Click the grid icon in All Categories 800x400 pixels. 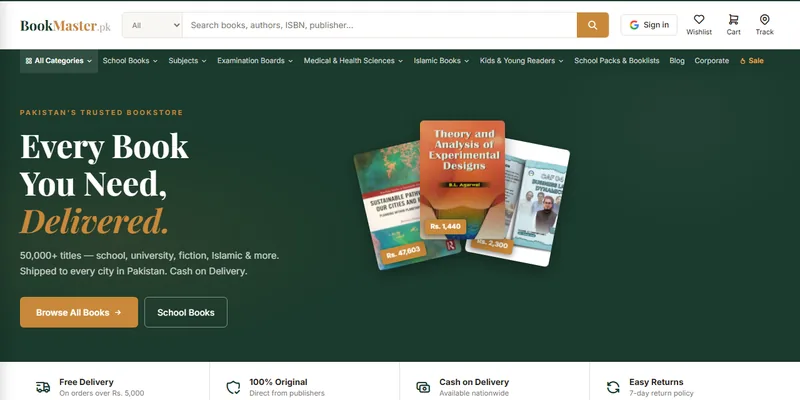(x=29, y=61)
